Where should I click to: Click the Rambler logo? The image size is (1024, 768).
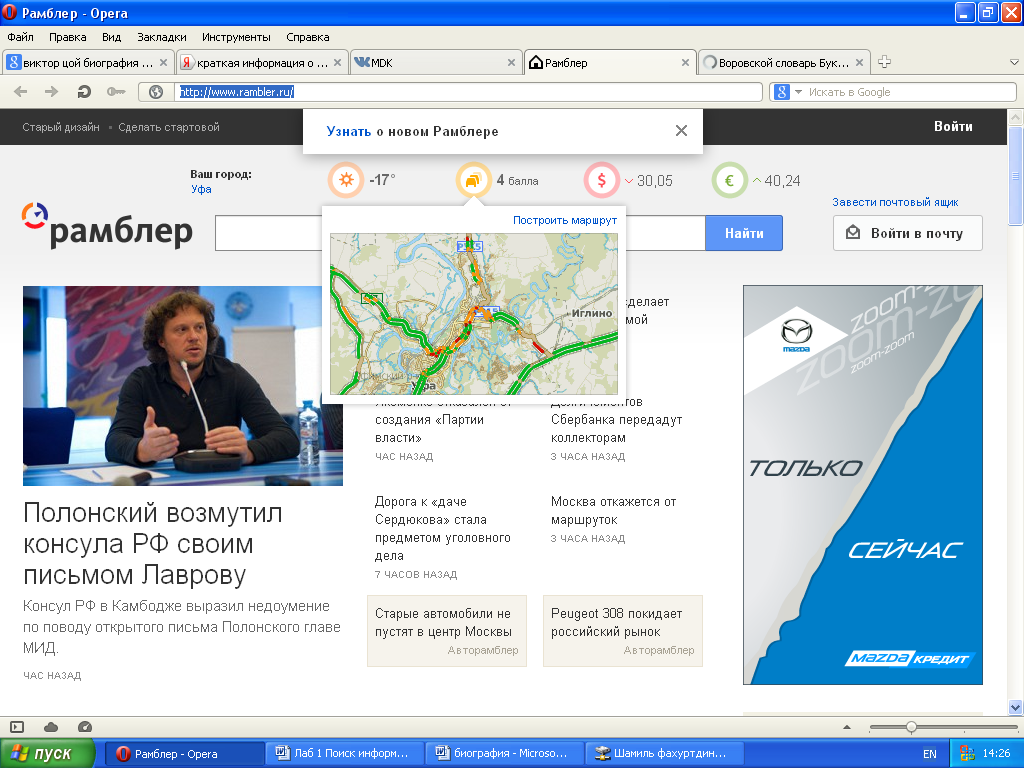pos(107,226)
